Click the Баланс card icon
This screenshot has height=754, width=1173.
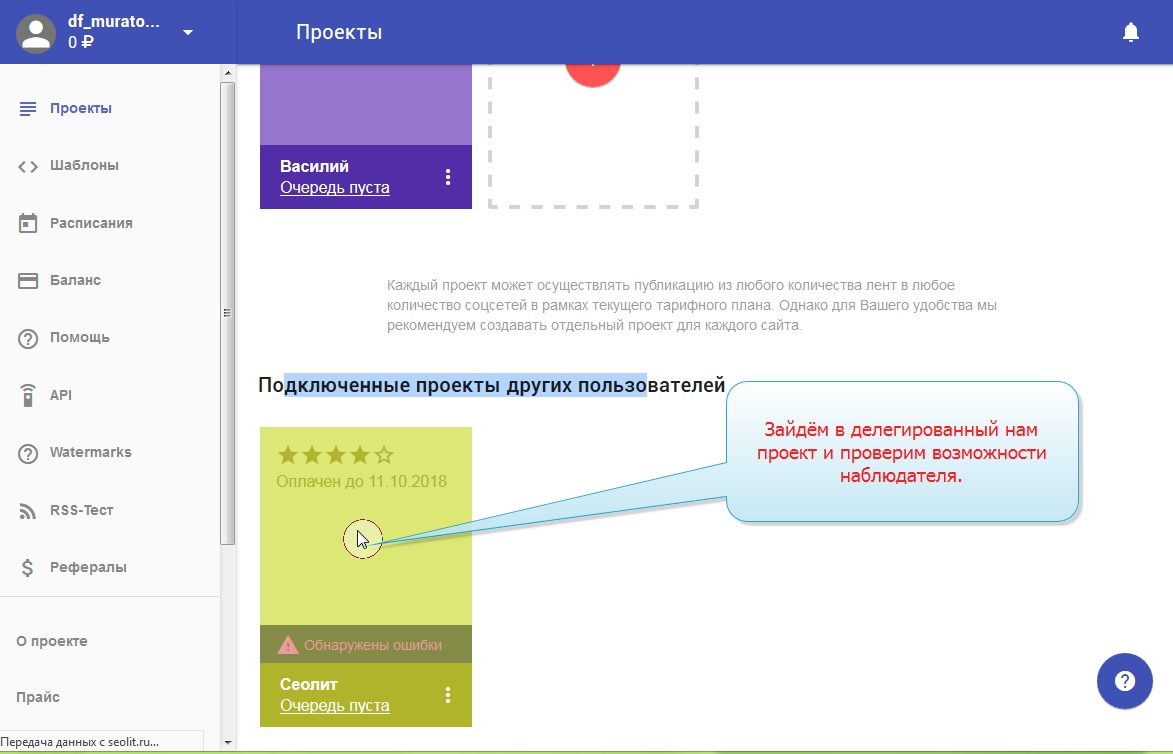28,281
